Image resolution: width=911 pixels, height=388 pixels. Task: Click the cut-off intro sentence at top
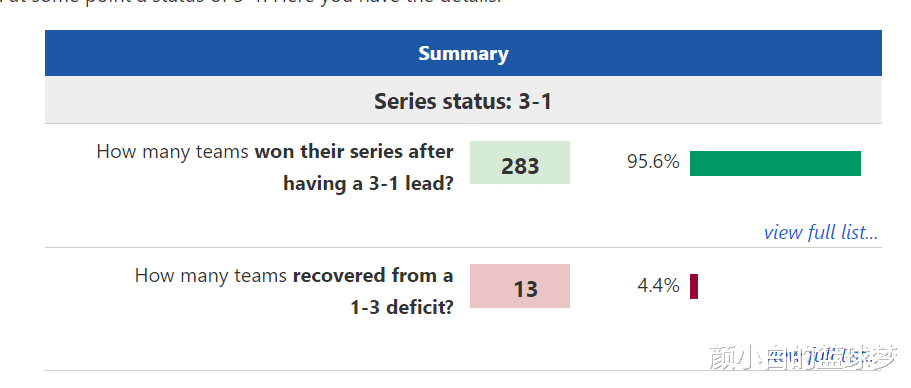click(250, 3)
